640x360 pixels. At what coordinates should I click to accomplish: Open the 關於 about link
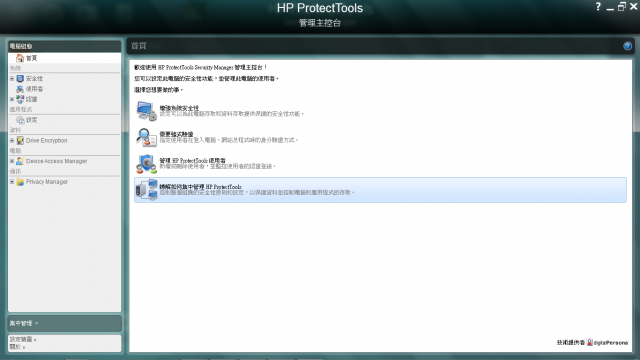18,347
